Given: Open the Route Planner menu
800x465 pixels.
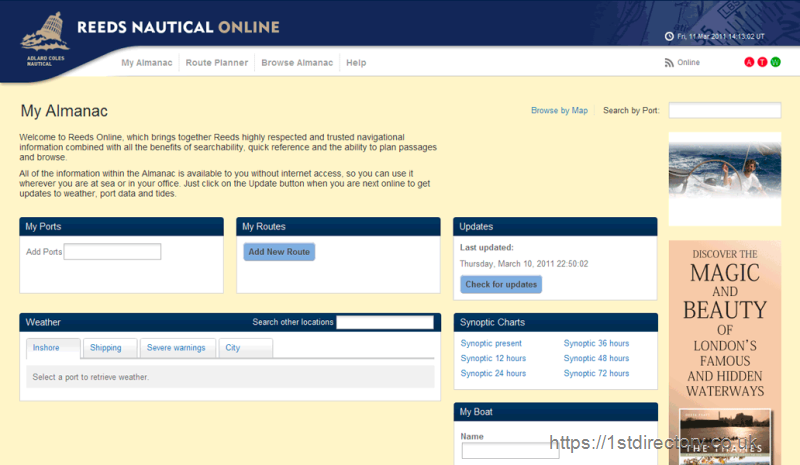Looking at the screenshot, I should point(217,63).
